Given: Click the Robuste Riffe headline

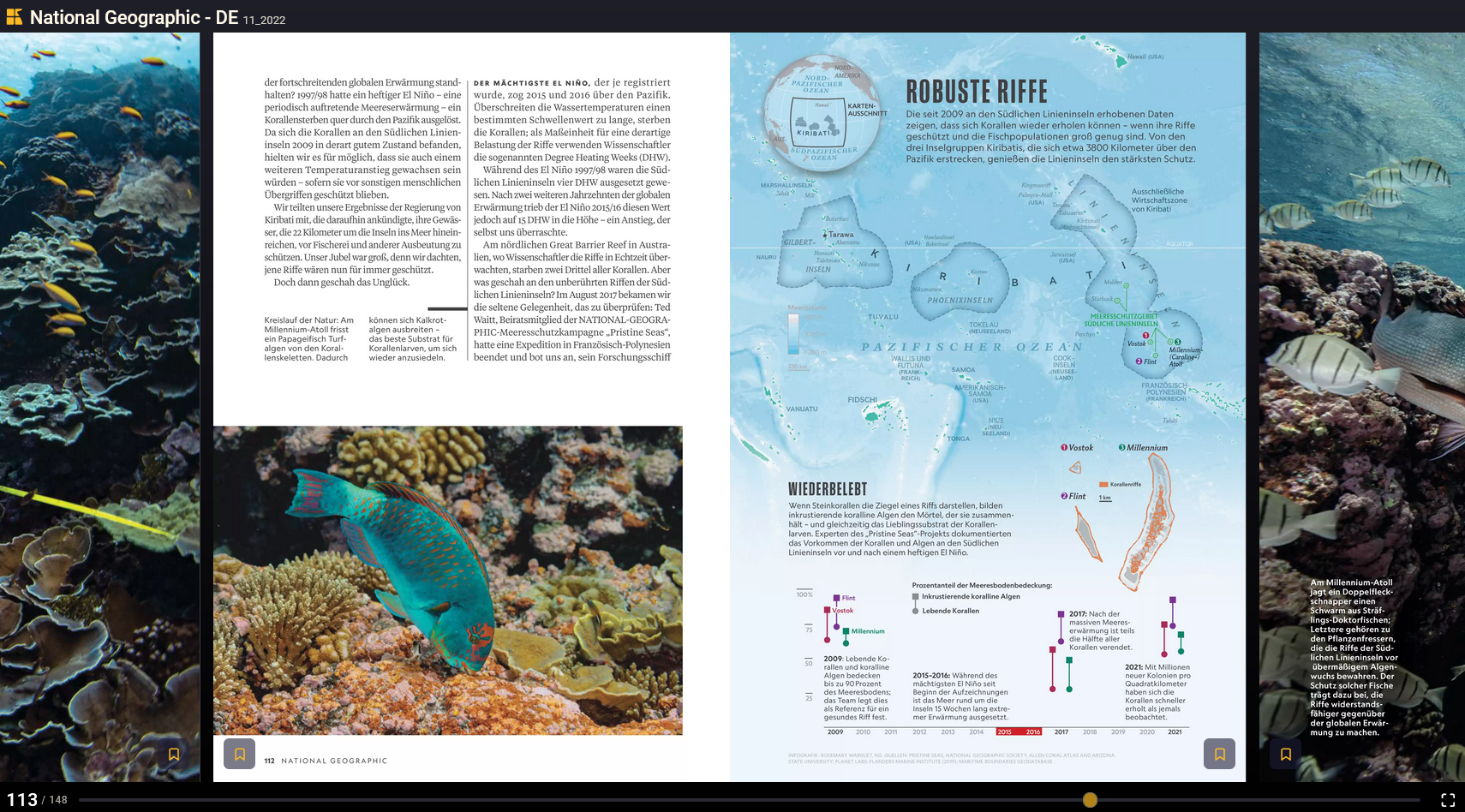Looking at the screenshot, I should [977, 92].
